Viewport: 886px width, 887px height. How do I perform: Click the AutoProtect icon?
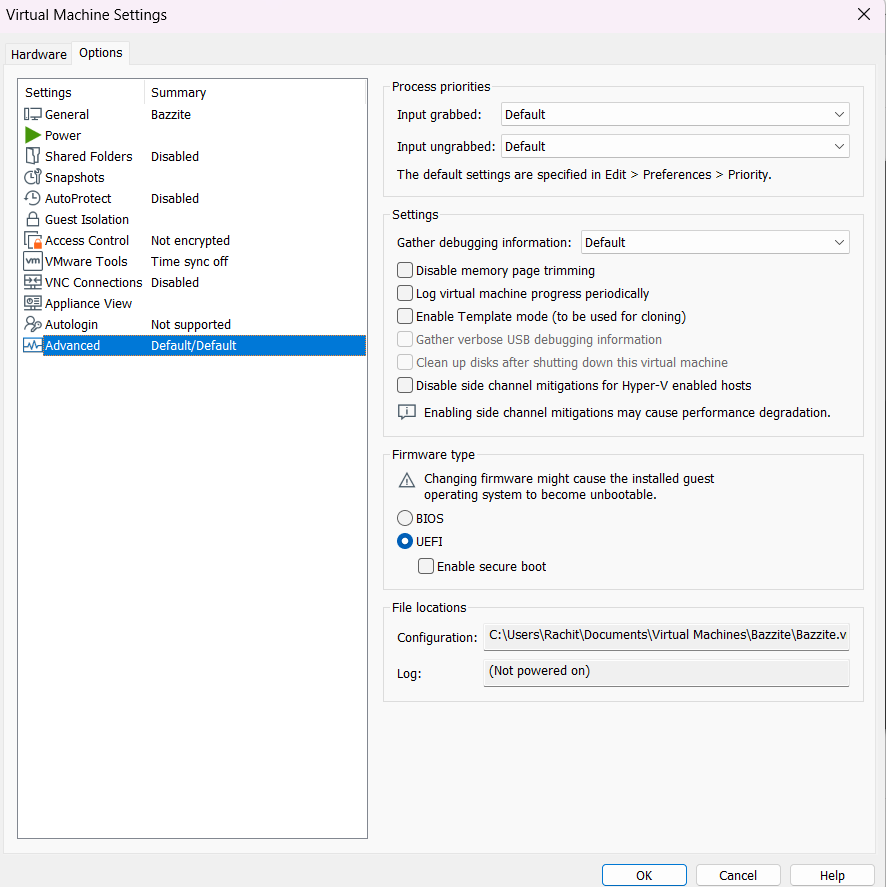(x=33, y=199)
